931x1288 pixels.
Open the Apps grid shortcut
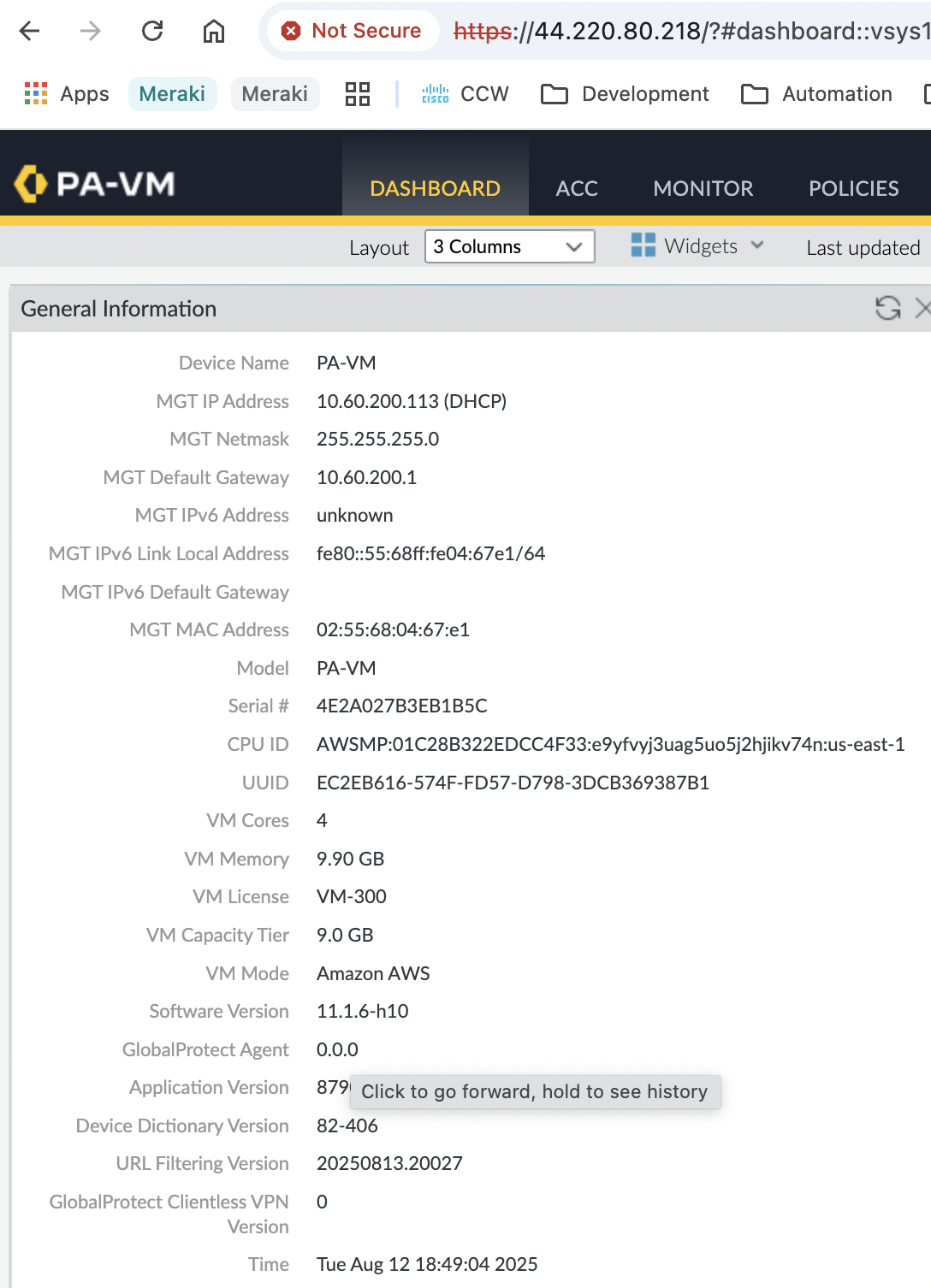(x=67, y=93)
